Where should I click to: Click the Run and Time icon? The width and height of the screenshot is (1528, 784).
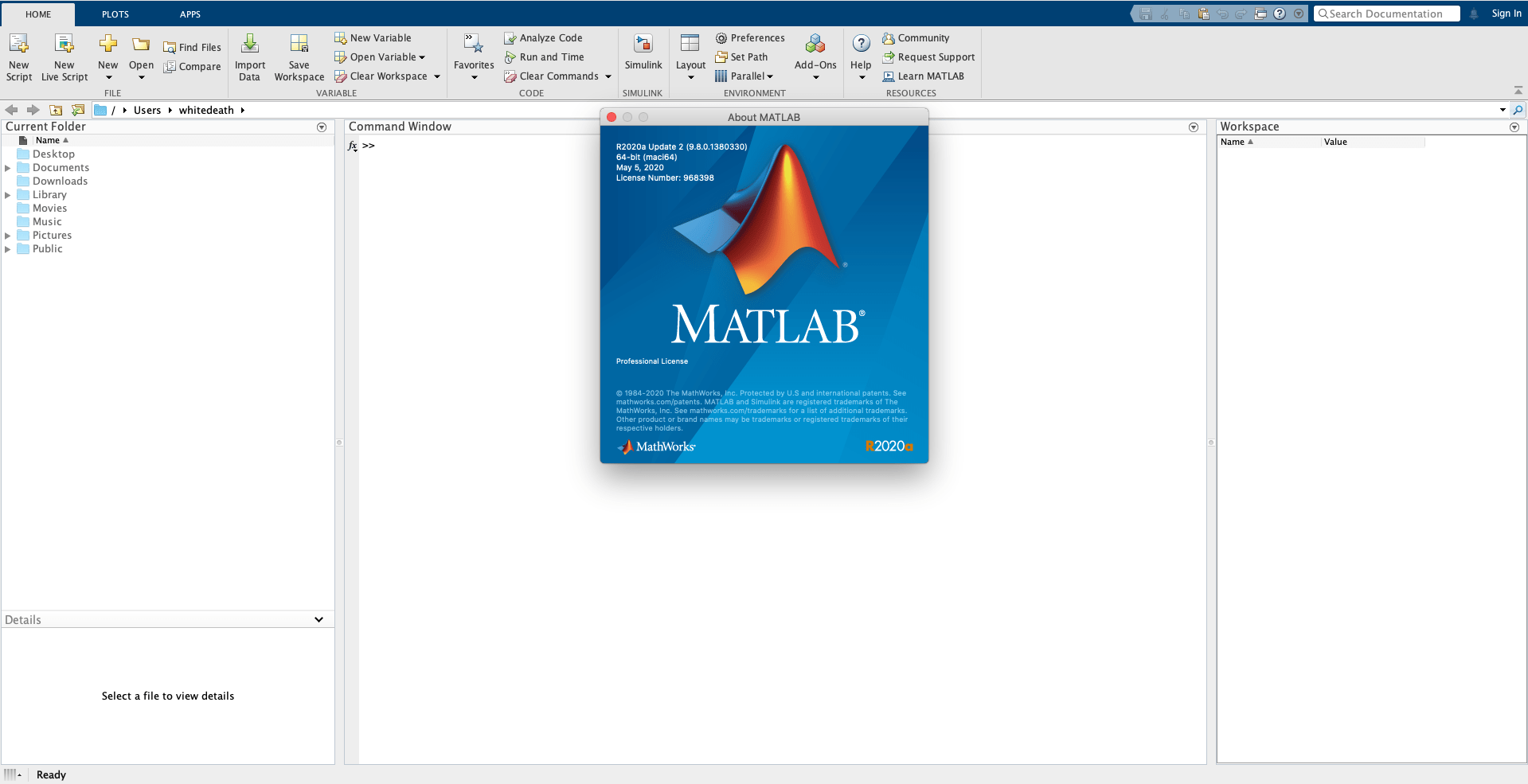(x=545, y=57)
